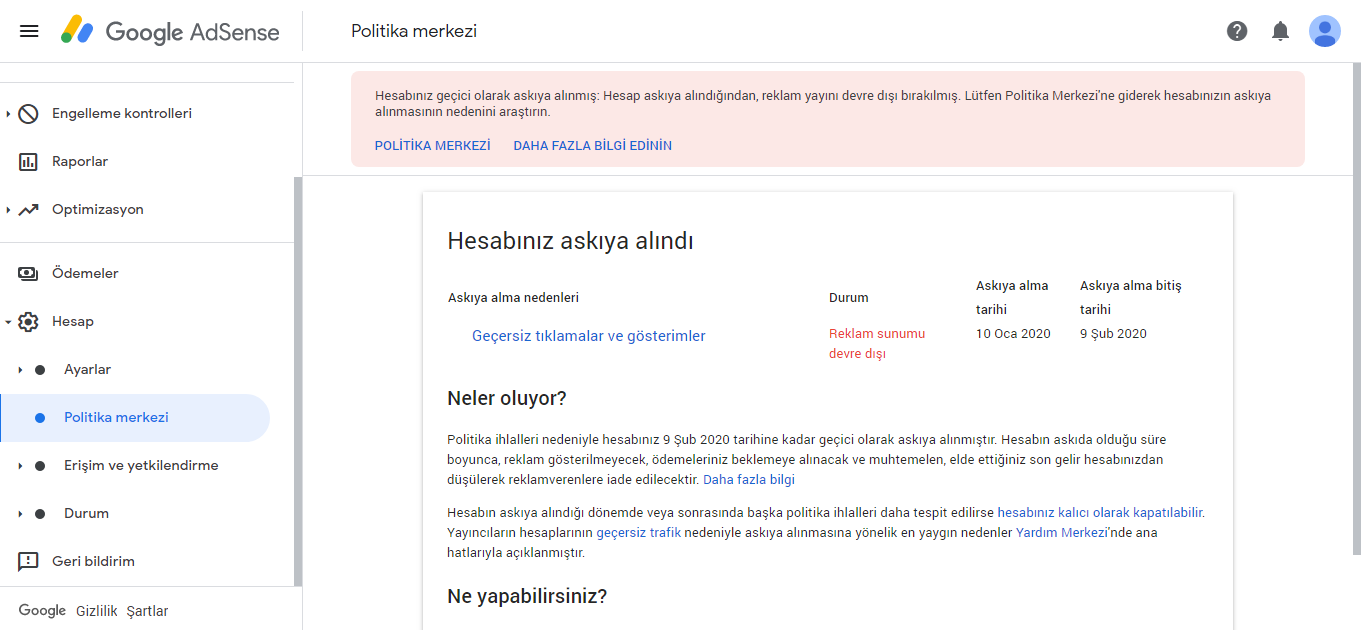Open the Durum sidebar item
Image resolution: width=1361 pixels, height=630 pixels.
point(86,513)
